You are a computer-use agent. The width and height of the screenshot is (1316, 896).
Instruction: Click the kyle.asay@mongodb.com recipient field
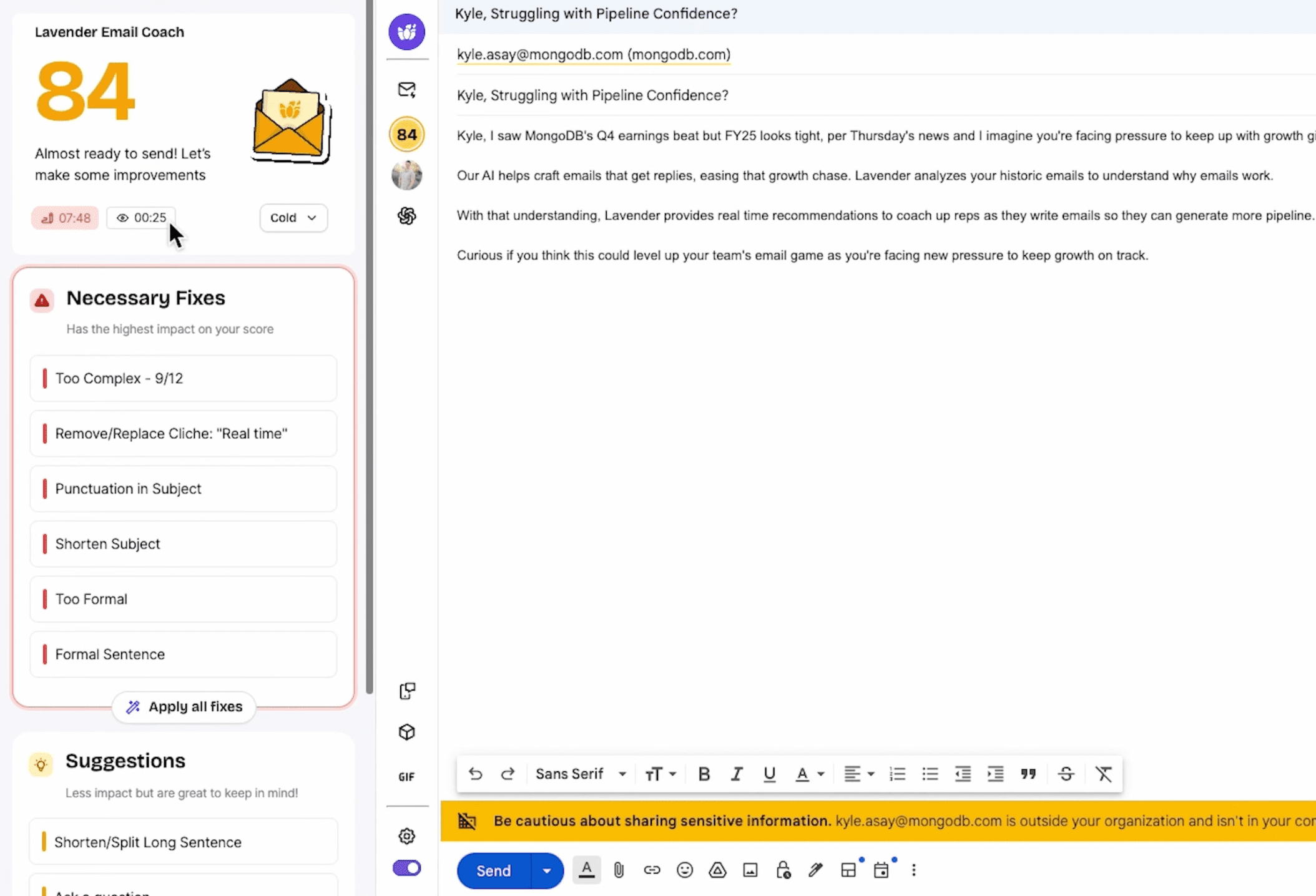tap(593, 54)
